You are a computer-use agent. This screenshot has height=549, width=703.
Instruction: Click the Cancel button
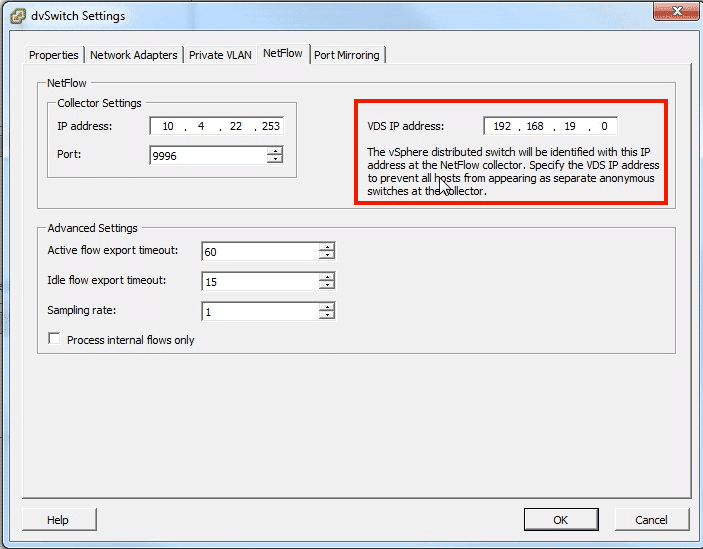pyautogui.click(x=651, y=519)
